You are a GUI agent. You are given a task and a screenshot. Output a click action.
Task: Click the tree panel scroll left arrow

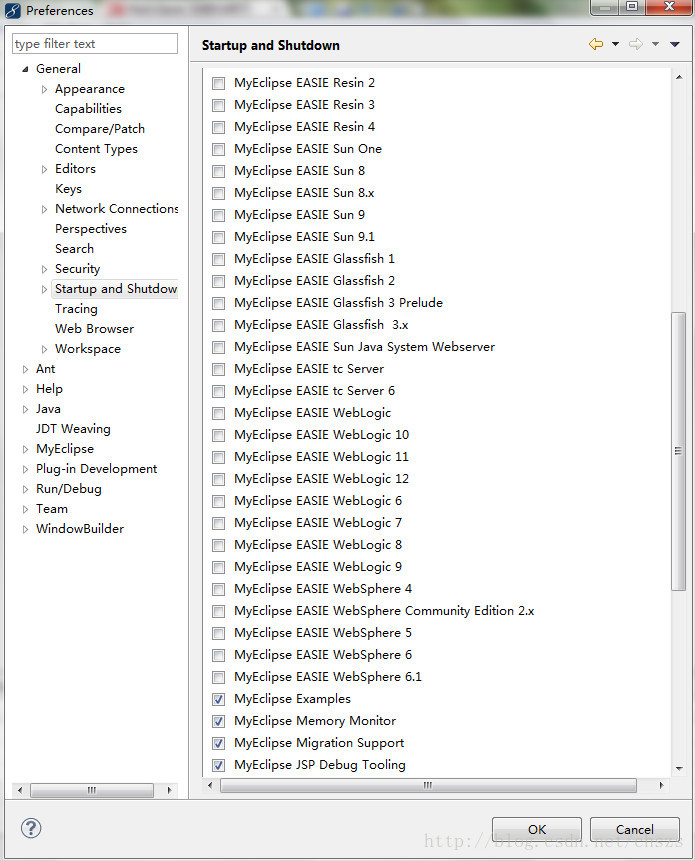click(x=20, y=790)
